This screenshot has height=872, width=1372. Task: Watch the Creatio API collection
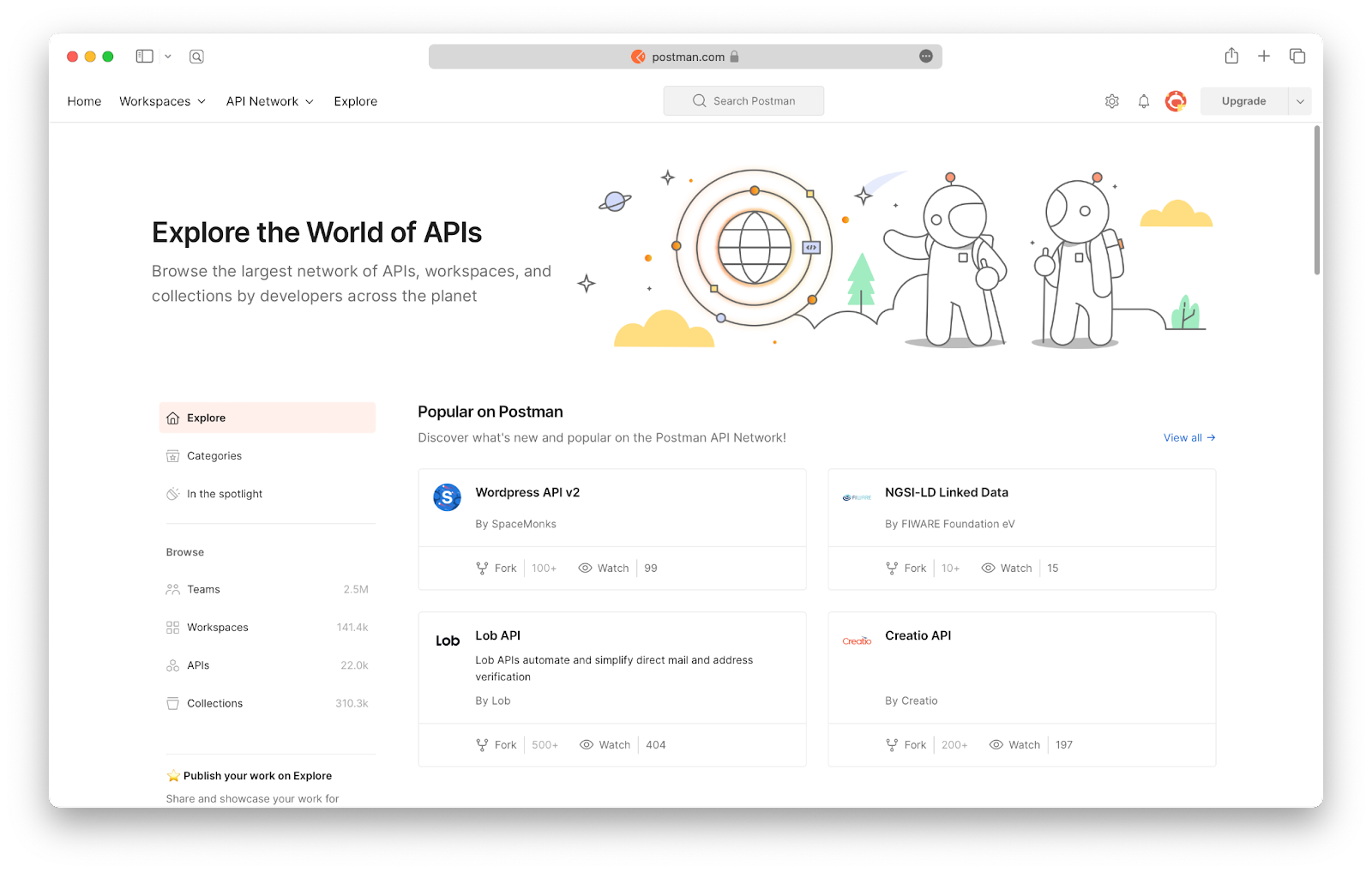point(1015,744)
